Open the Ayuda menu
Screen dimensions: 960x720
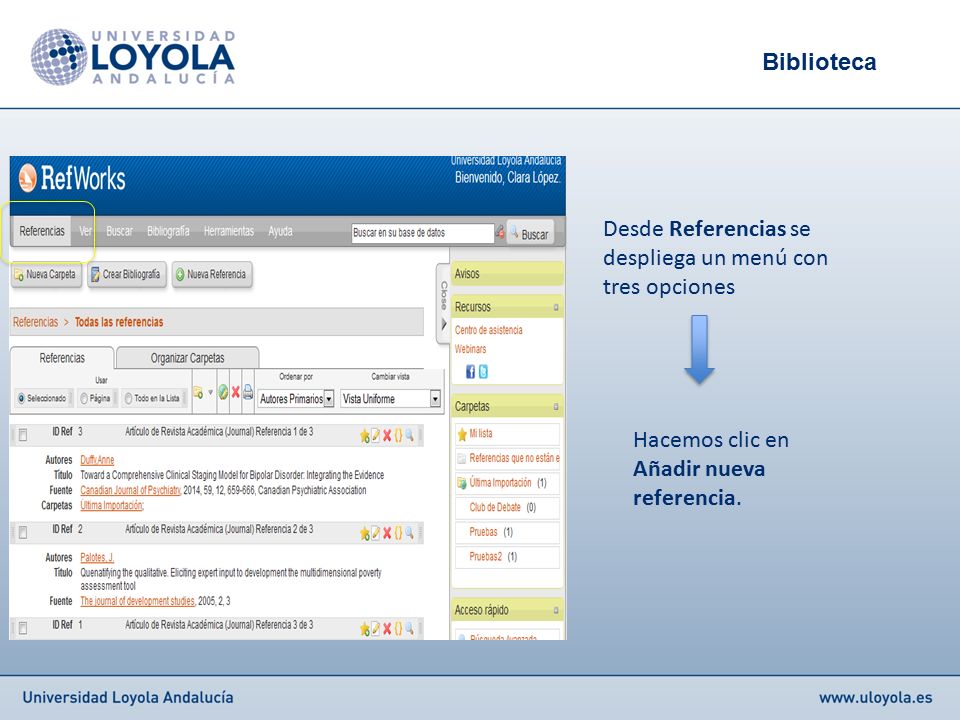(x=280, y=231)
